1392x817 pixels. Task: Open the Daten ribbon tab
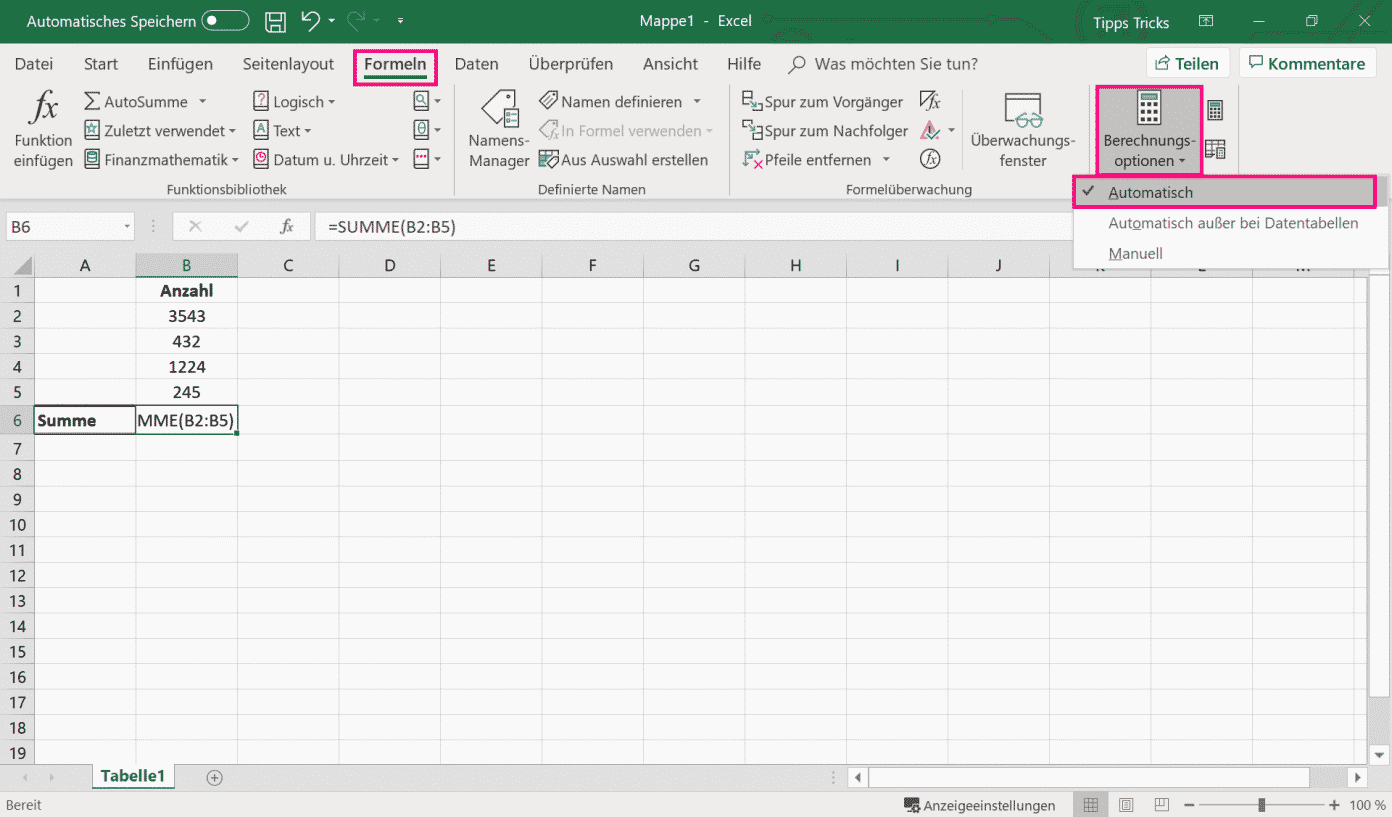[x=476, y=64]
